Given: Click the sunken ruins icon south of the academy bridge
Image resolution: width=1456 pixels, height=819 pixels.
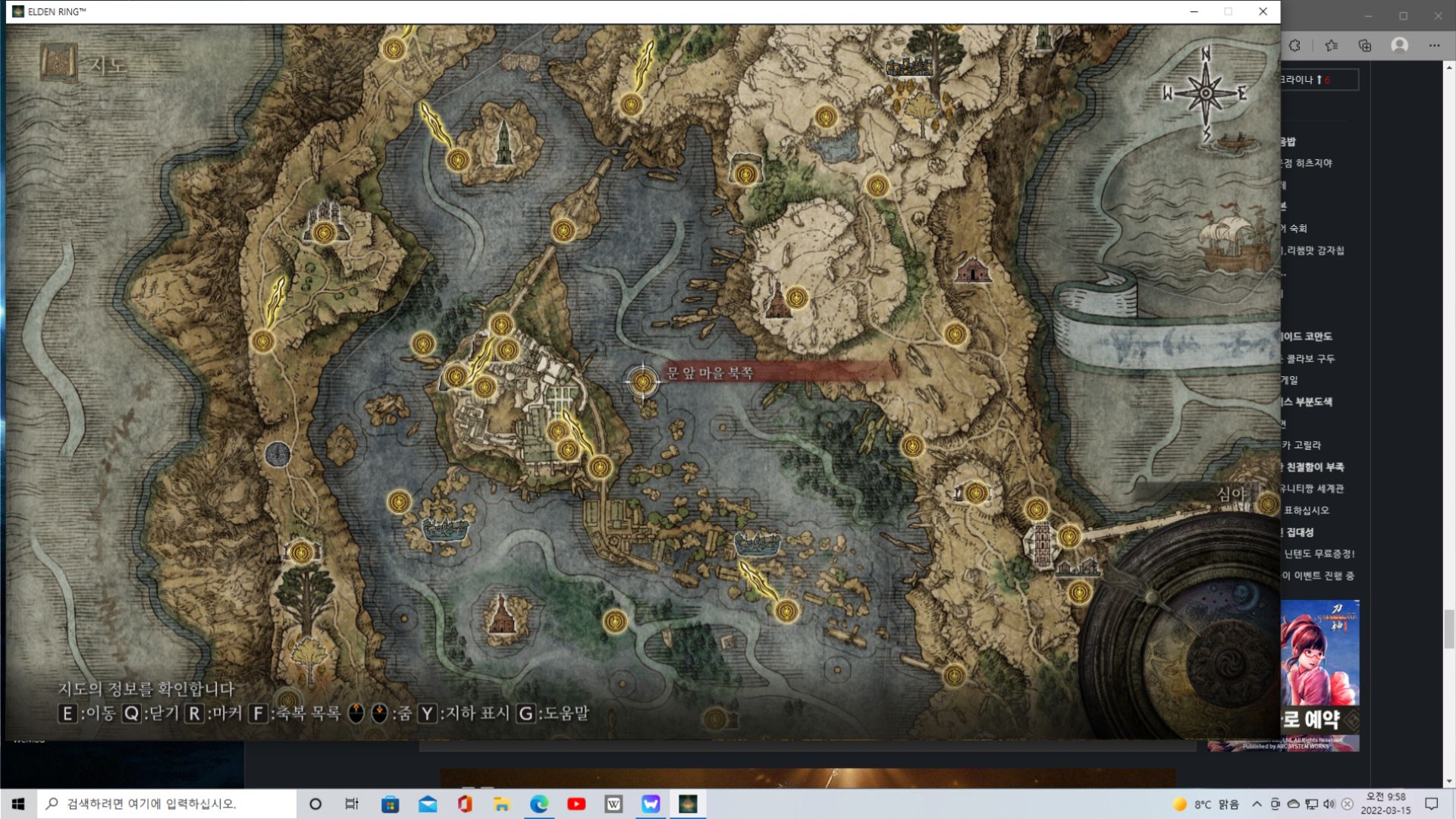Looking at the screenshot, I should [758, 543].
